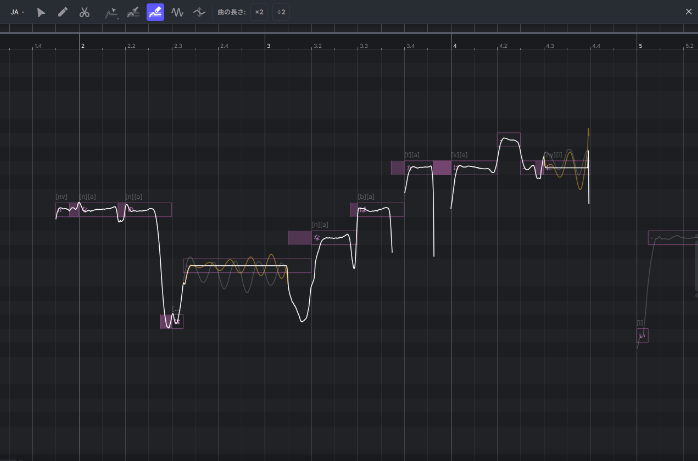The width and height of the screenshot is (698, 461).
Task: Click the ×2 length multiply button
Action: pyautogui.click(x=259, y=12)
